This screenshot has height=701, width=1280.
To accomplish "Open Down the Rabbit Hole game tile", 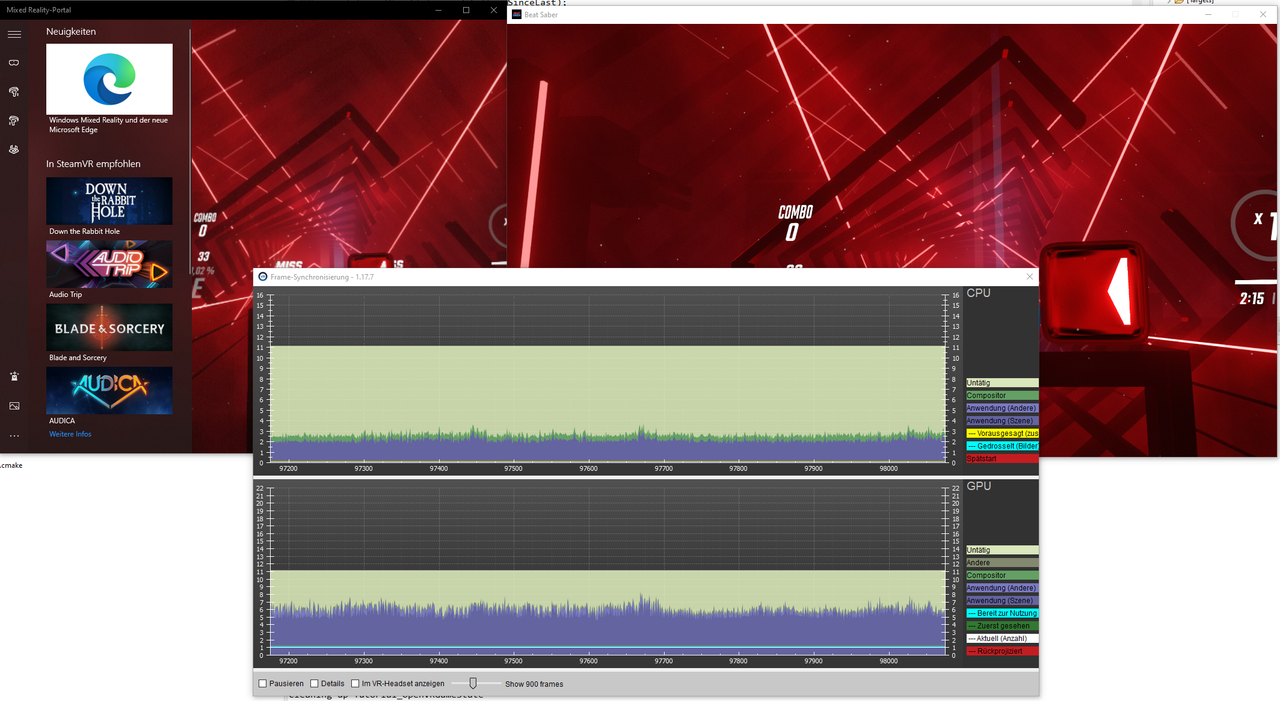I will pos(109,201).
